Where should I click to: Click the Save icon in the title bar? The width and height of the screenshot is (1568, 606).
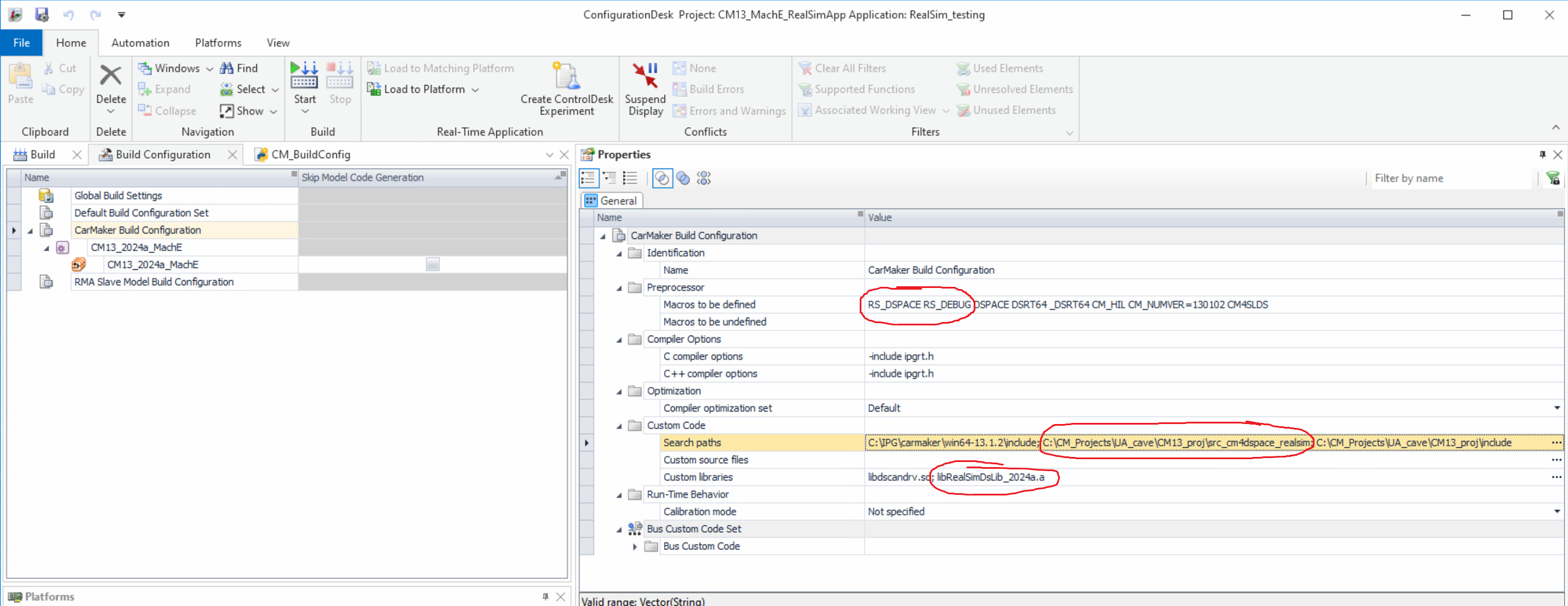(x=41, y=14)
